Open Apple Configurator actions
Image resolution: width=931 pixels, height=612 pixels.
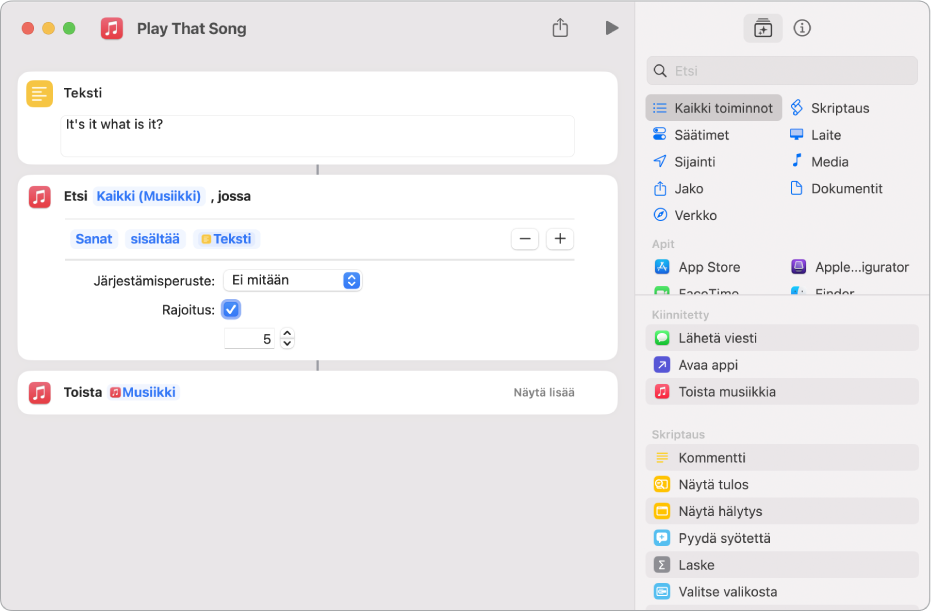point(850,267)
